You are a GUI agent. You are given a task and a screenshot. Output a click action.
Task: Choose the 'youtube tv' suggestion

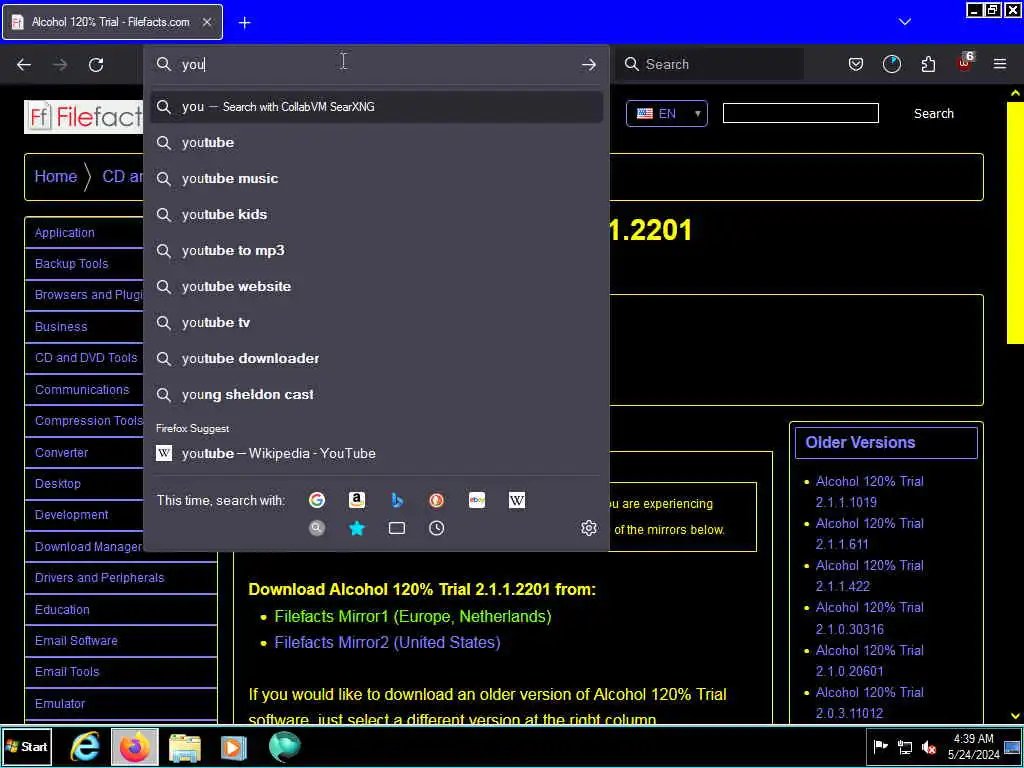(x=376, y=322)
